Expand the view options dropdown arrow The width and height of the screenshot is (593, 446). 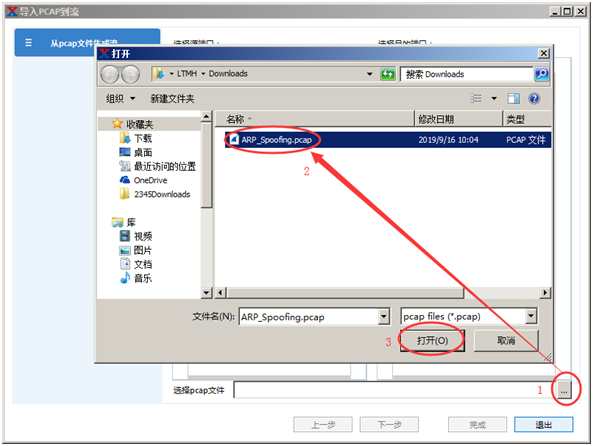pyautogui.click(x=494, y=99)
